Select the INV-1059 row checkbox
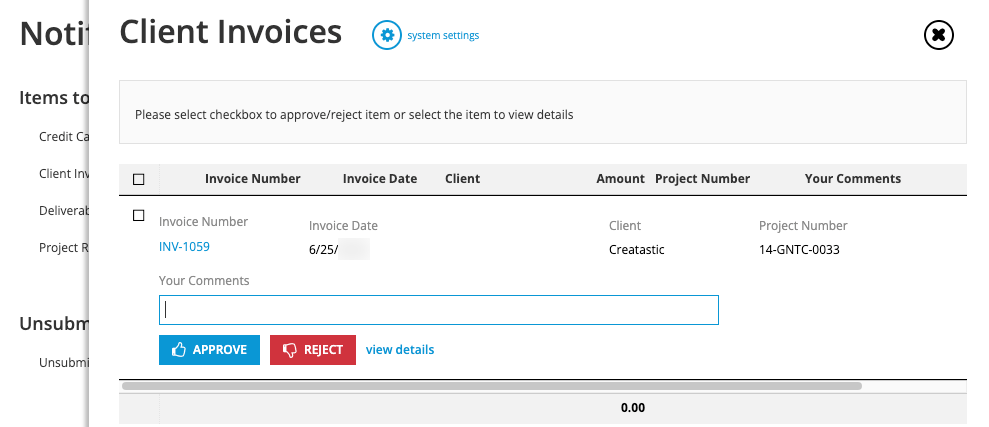Image resolution: width=989 pixels, height=427 pixels. tap(139, 216)
